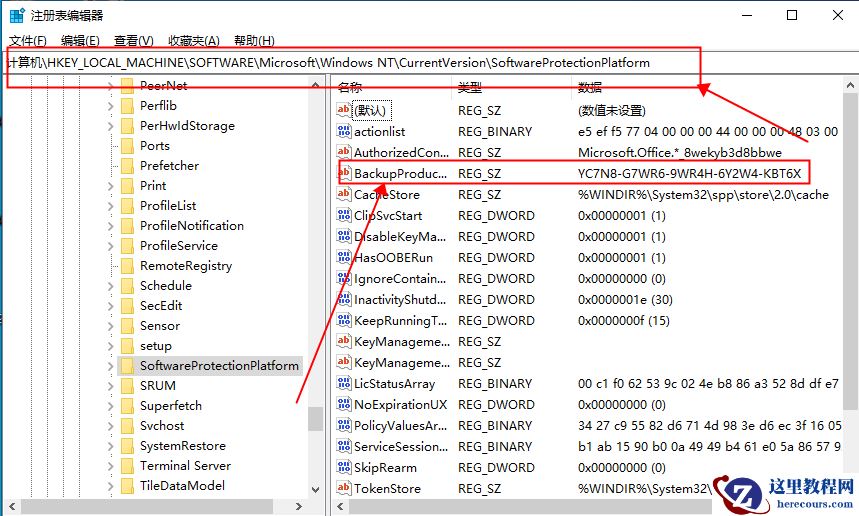
Task: Open the 收藏夹(A) menu
Action: 194,41
